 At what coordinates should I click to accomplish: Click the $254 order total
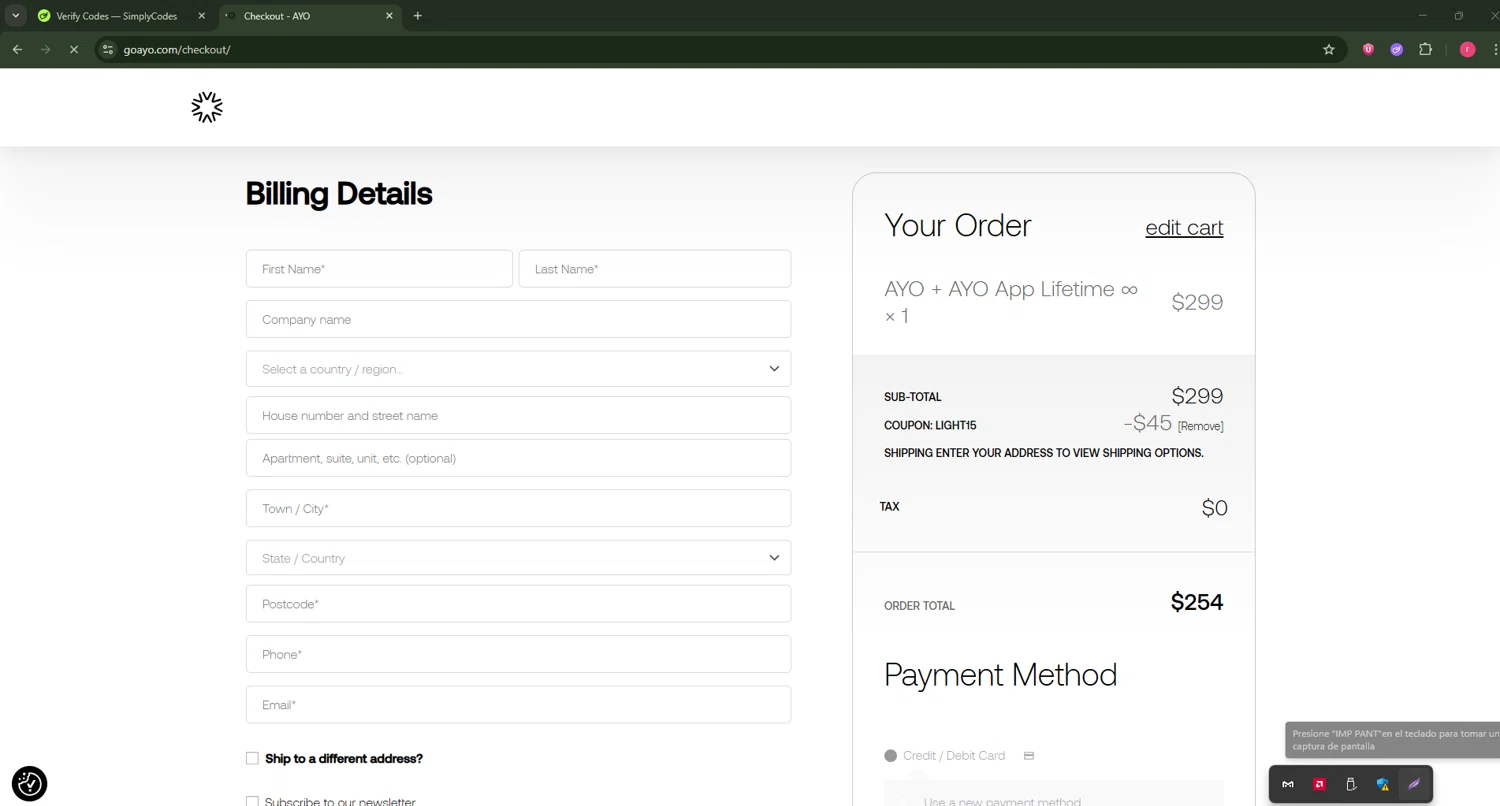coord(1197,602)
